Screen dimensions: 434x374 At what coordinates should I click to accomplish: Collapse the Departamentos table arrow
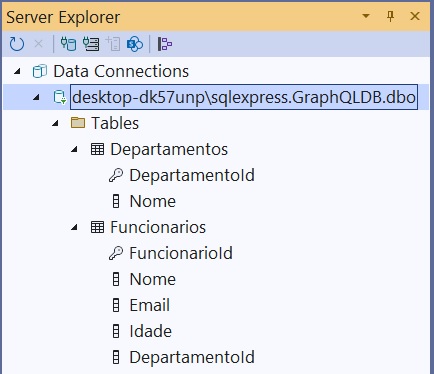[74, 150]
